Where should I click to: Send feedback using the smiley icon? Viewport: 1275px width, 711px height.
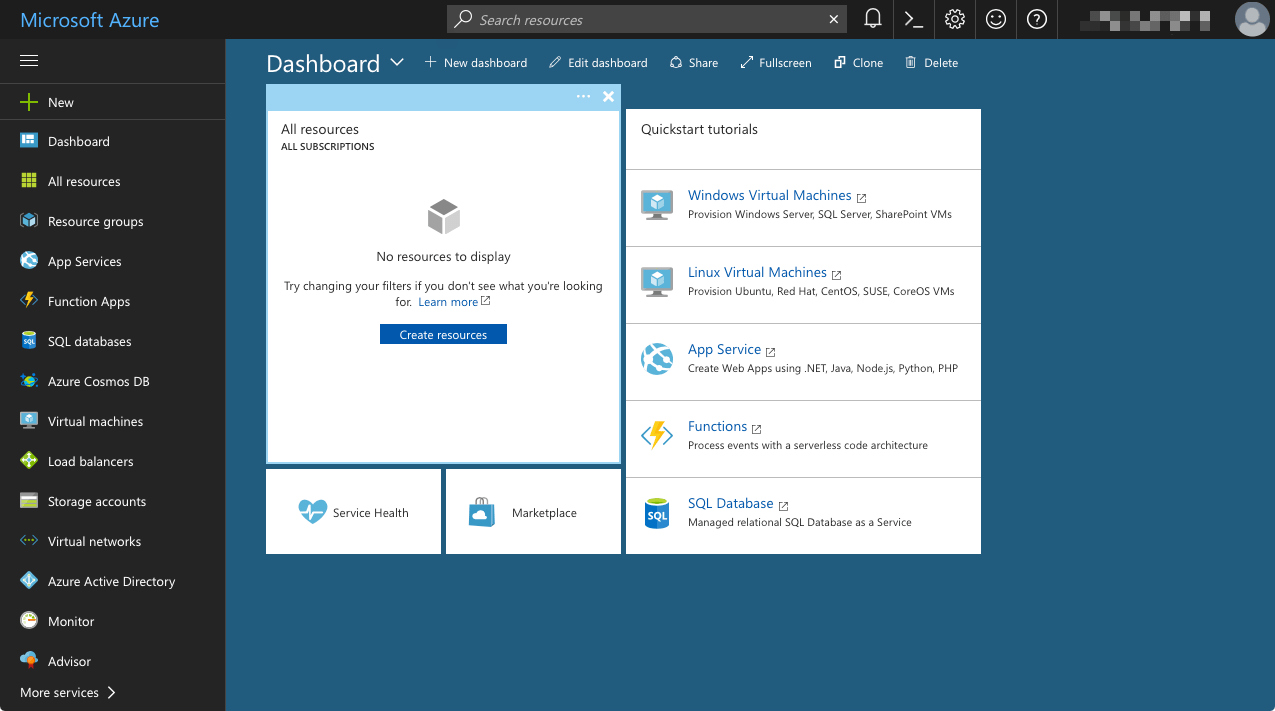[x=995, y=19]
